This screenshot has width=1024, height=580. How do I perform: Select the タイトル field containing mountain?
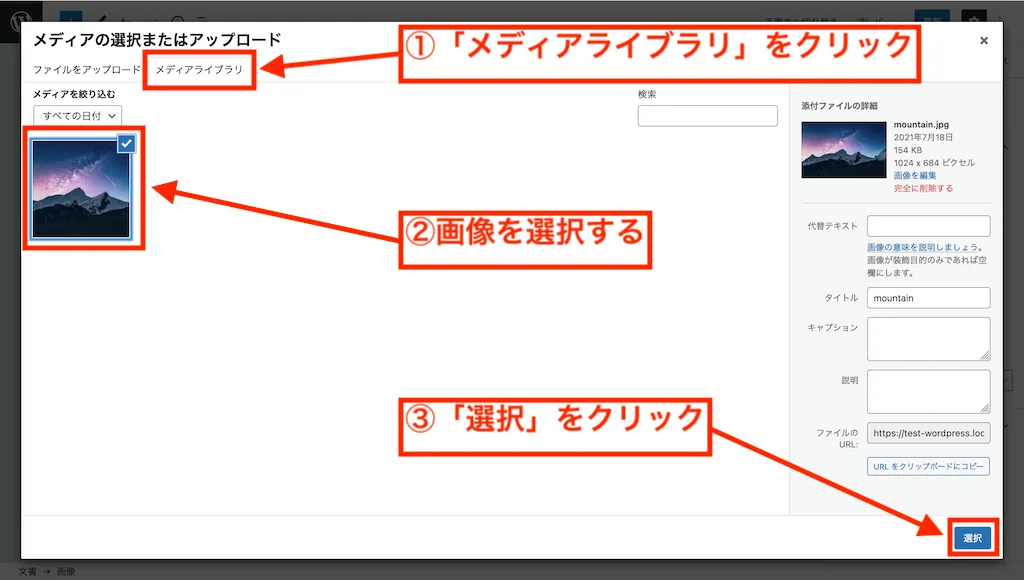[x=928, y=298]
